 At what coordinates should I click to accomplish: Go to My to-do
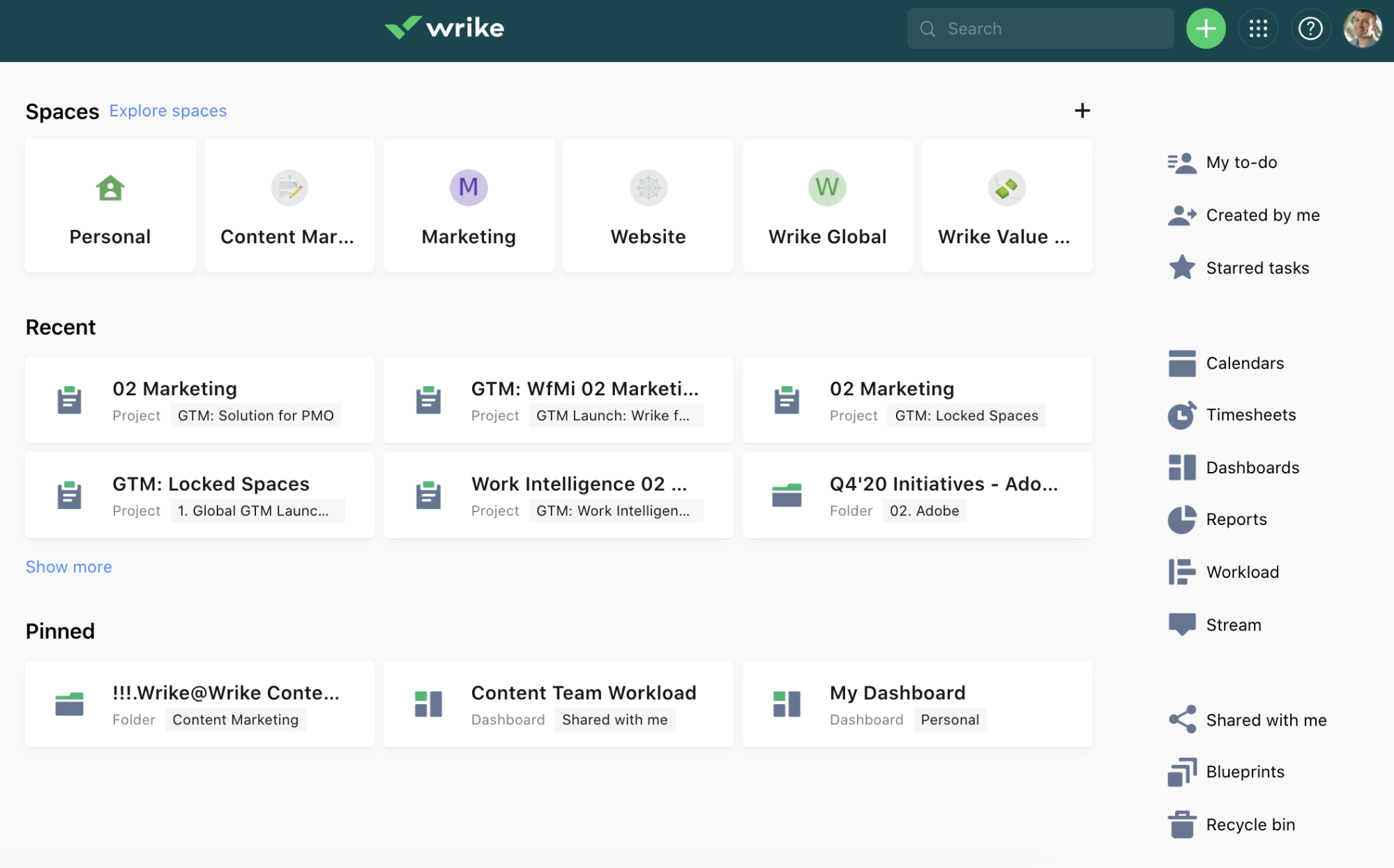click(x=1241, y=162)
